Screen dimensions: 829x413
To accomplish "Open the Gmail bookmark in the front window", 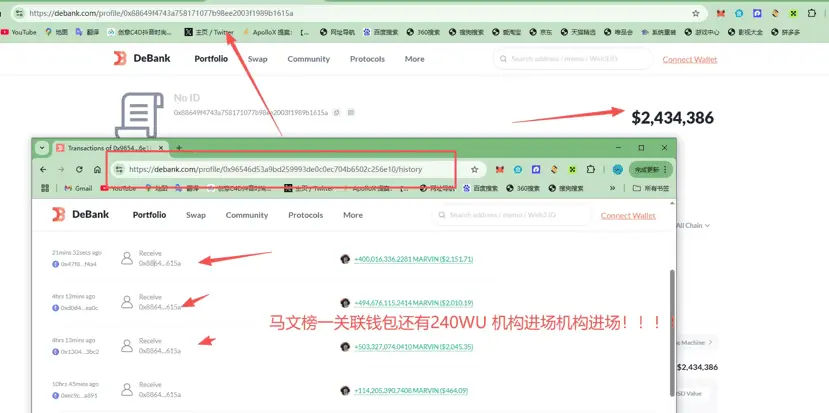I will (x=78, y=188).
